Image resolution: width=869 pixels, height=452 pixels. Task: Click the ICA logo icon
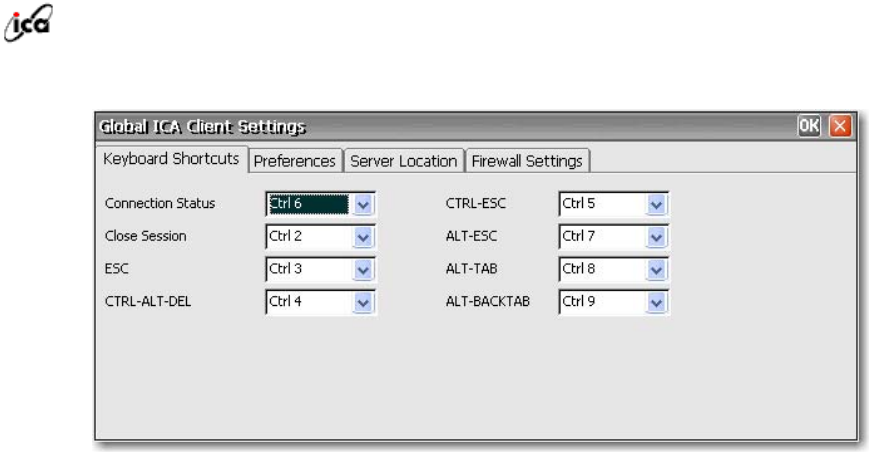point(28,23)
